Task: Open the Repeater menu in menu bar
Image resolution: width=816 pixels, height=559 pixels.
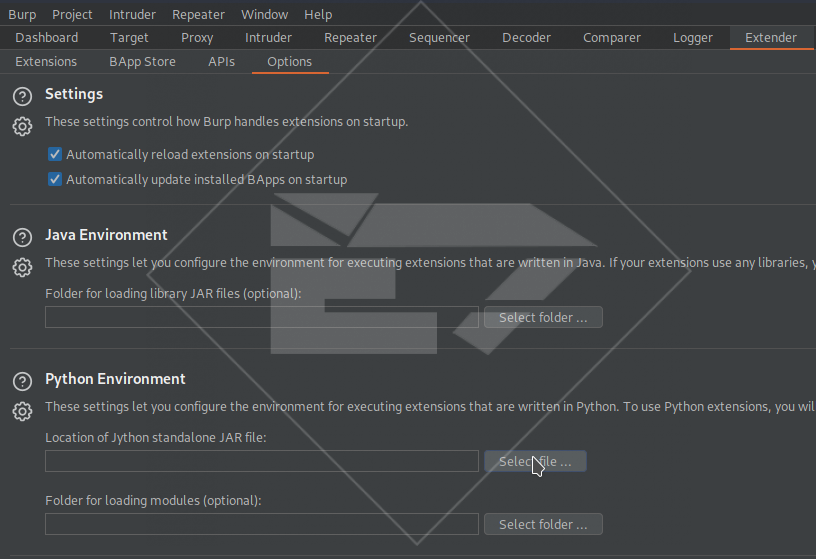Action: tap(198, 15)
